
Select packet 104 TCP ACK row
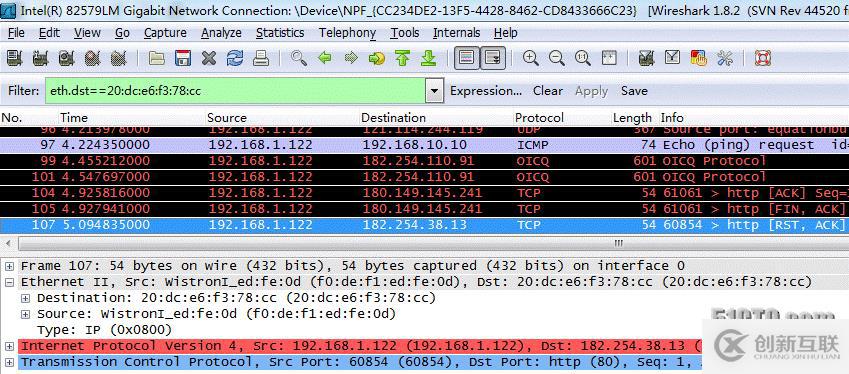(x=424, y=193)
